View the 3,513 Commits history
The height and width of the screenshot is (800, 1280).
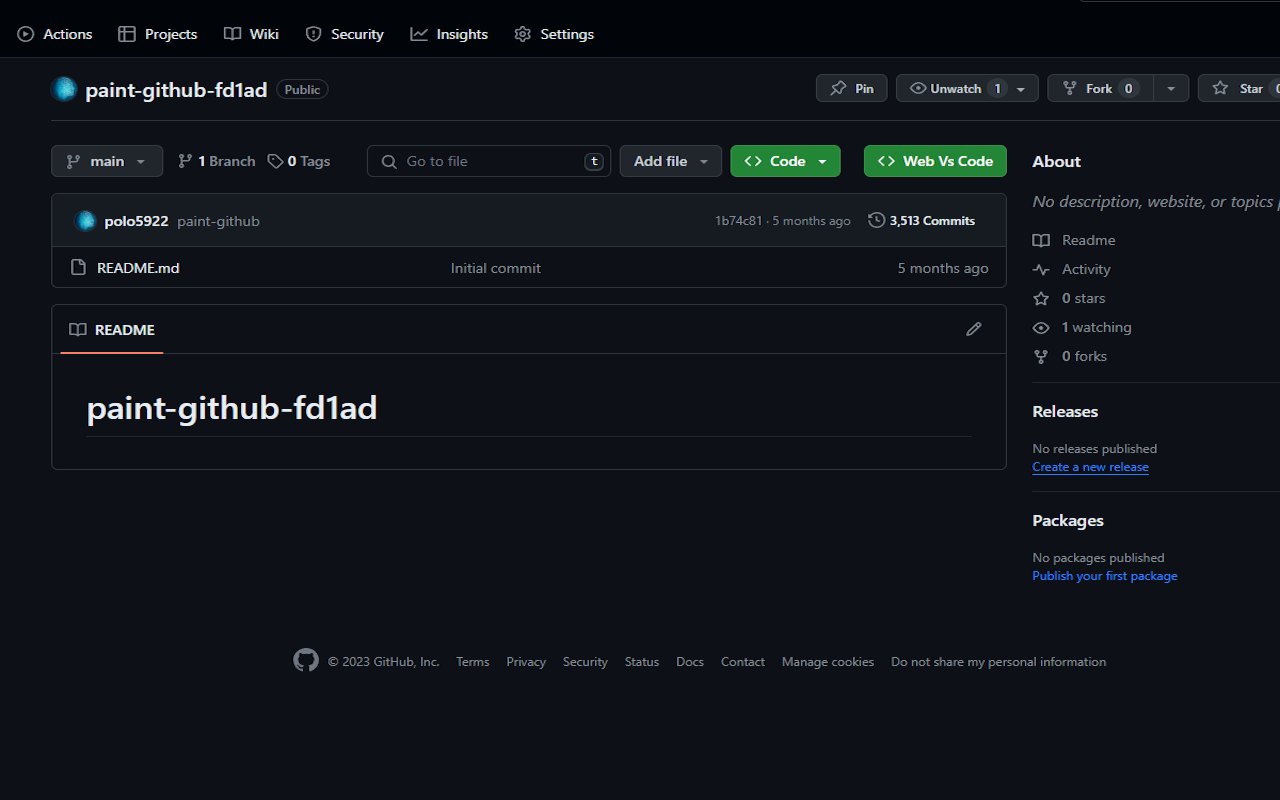click(922, 221)
